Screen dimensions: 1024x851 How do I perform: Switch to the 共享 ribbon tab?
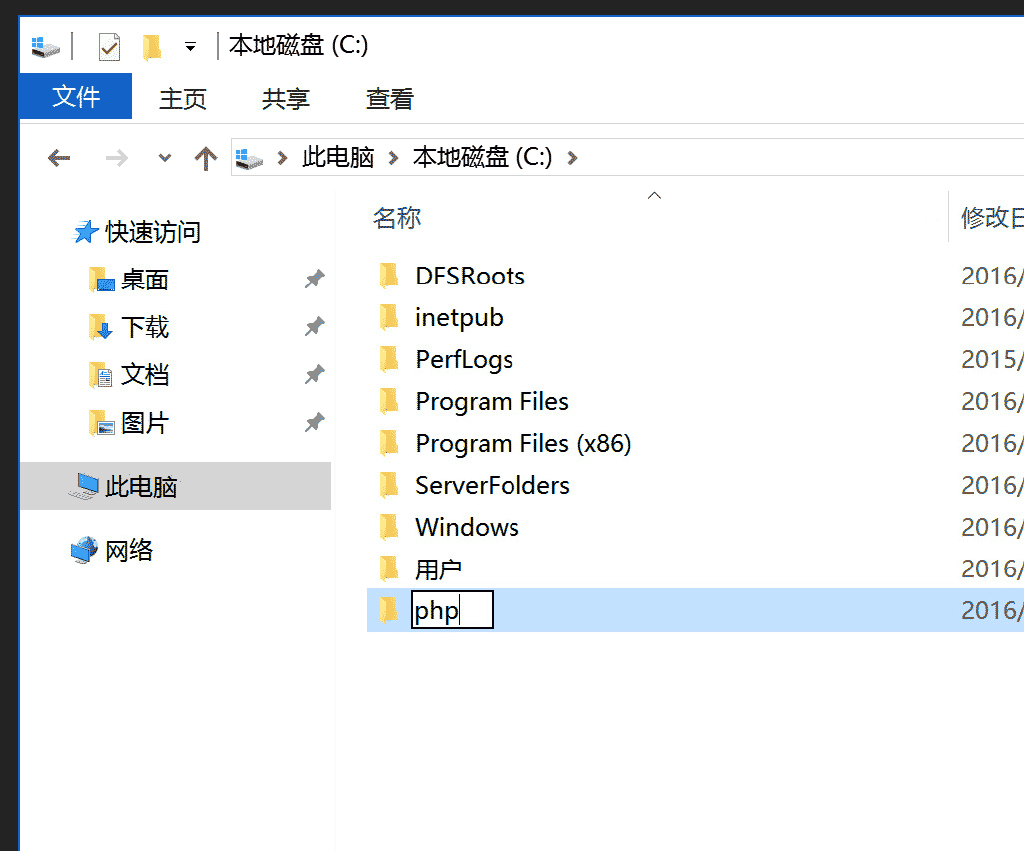[x=285, y=99]
